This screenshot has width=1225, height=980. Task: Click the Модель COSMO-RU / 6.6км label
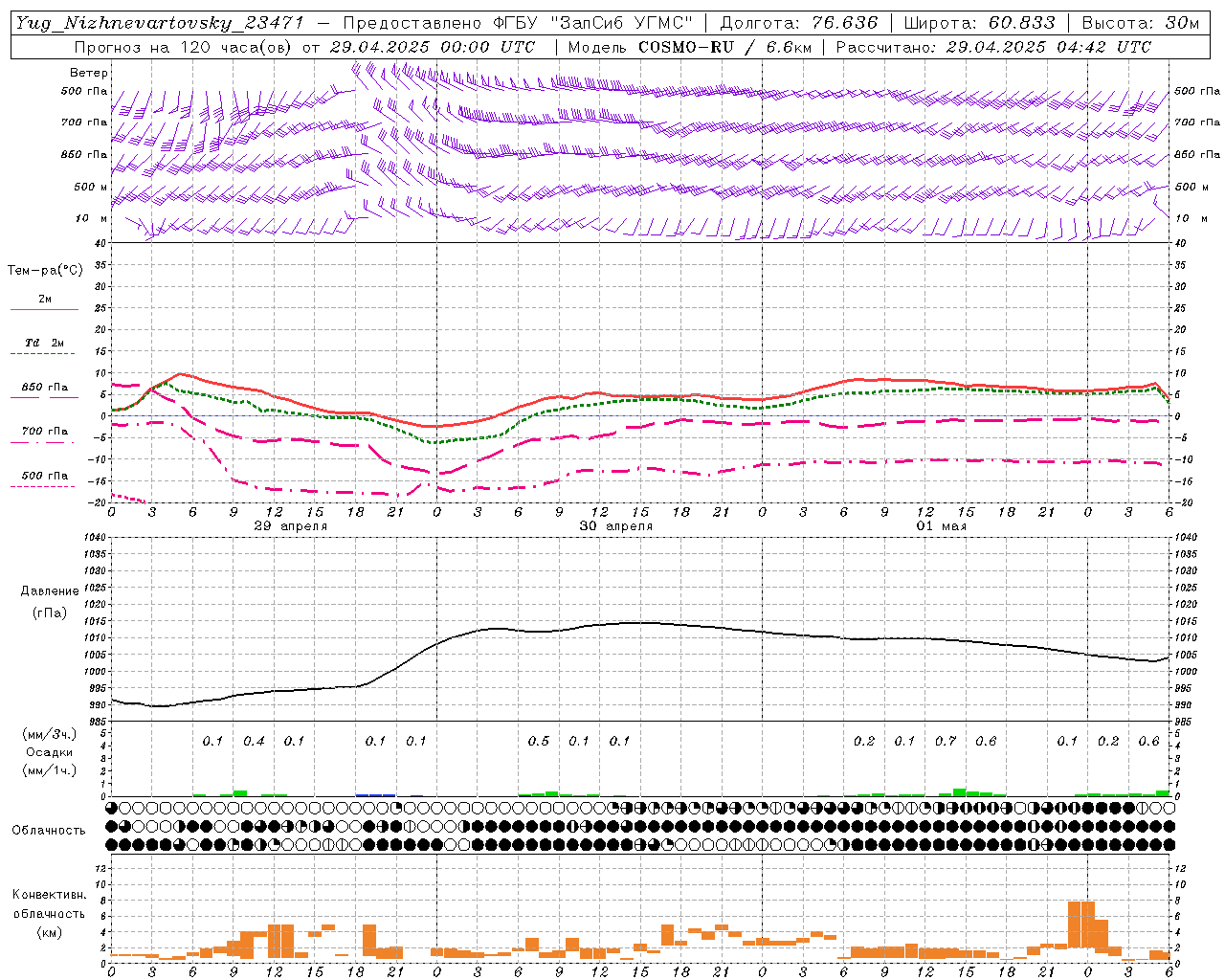tap(690, 47)
